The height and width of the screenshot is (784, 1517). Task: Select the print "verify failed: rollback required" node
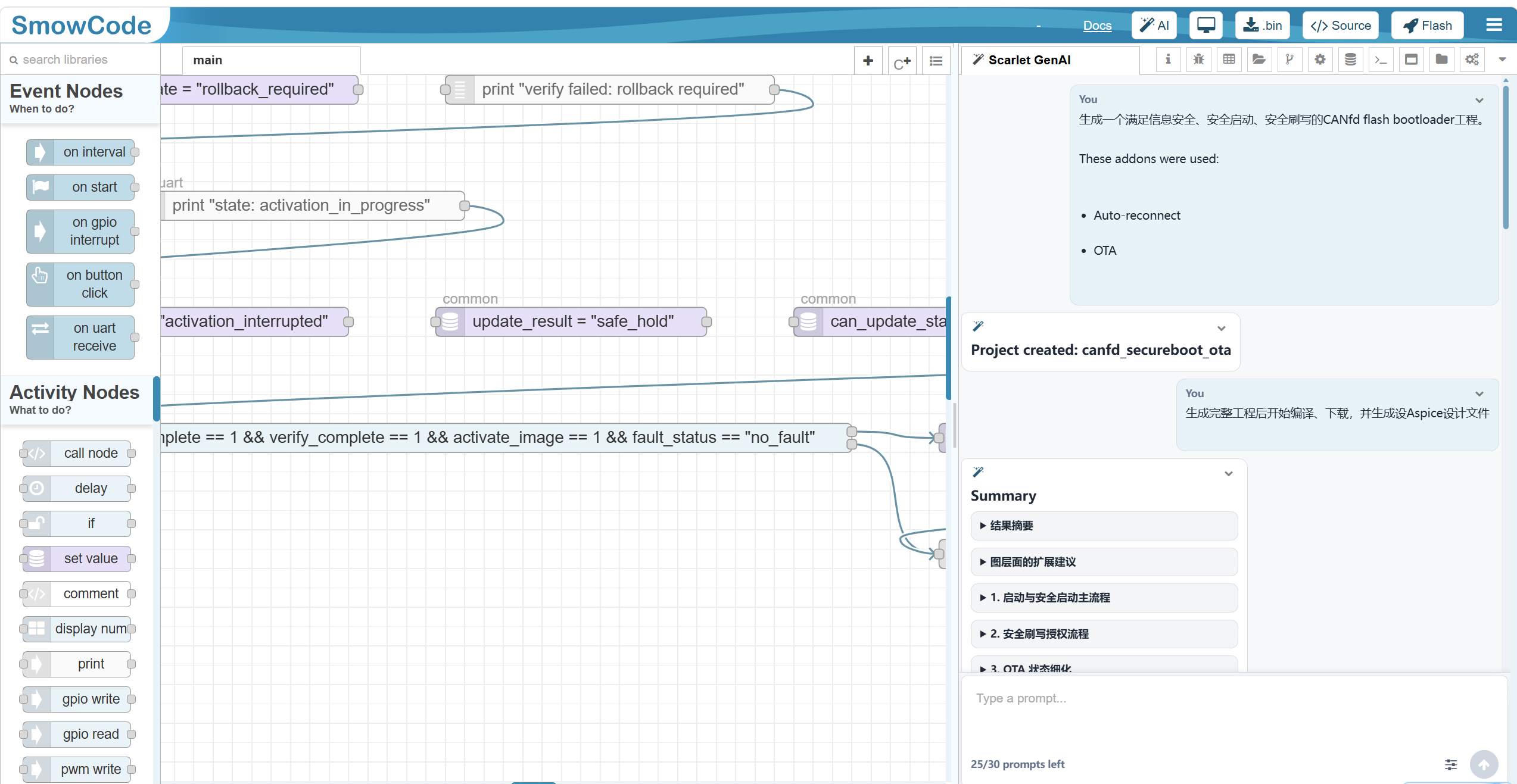click(609, 90)
